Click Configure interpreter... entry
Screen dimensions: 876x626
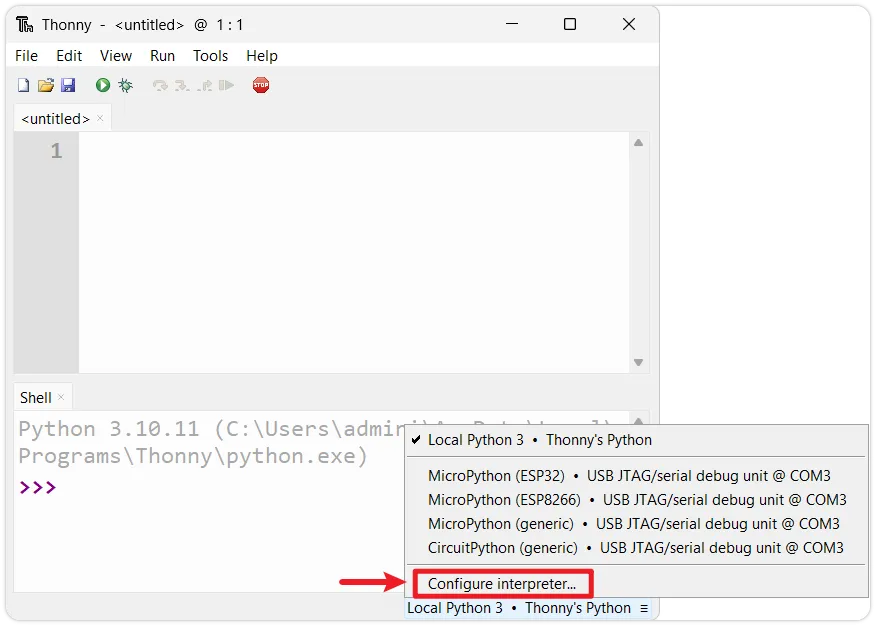(501, 584)
